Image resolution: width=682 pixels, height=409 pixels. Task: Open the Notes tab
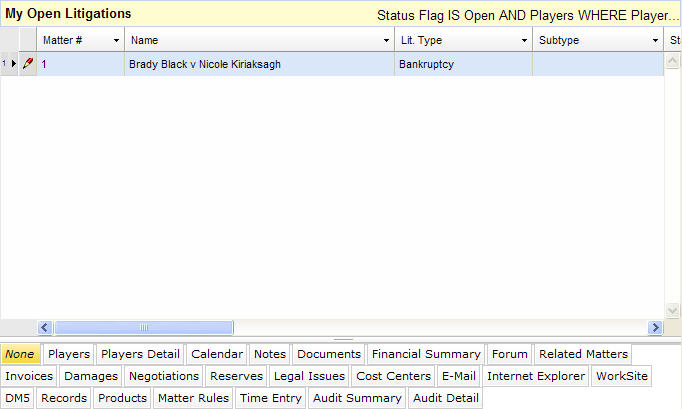[x=270, y=354]
